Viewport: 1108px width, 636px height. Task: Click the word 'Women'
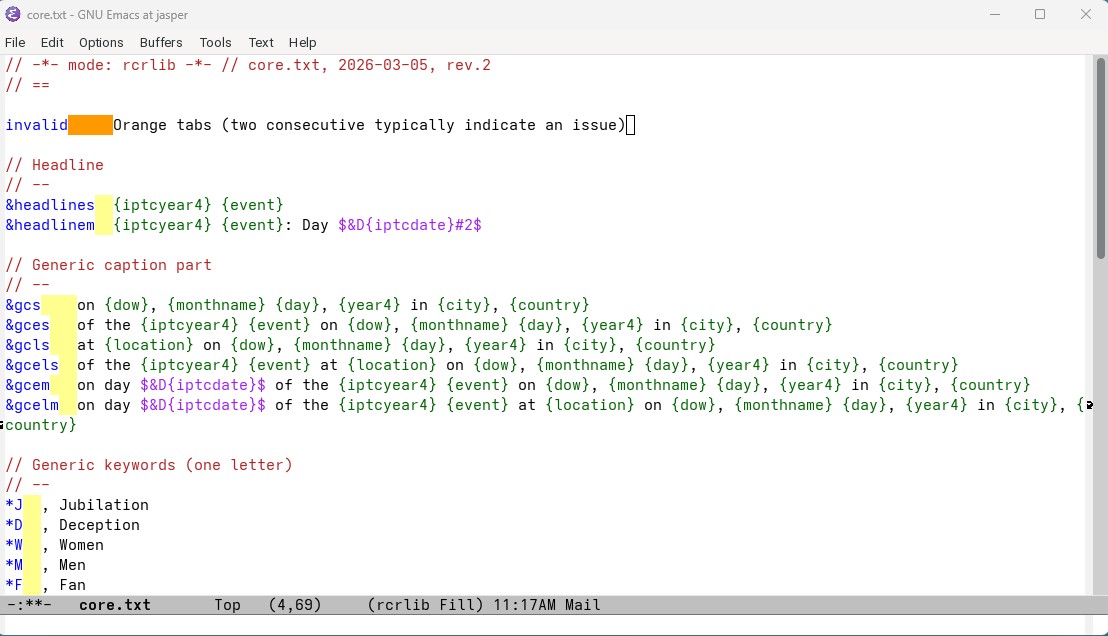pyautogui.click(x=81, y=545)
